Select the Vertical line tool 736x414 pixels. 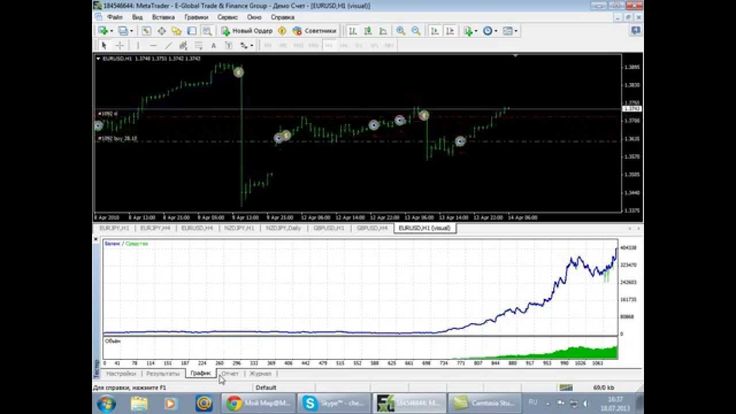(138, 46)
